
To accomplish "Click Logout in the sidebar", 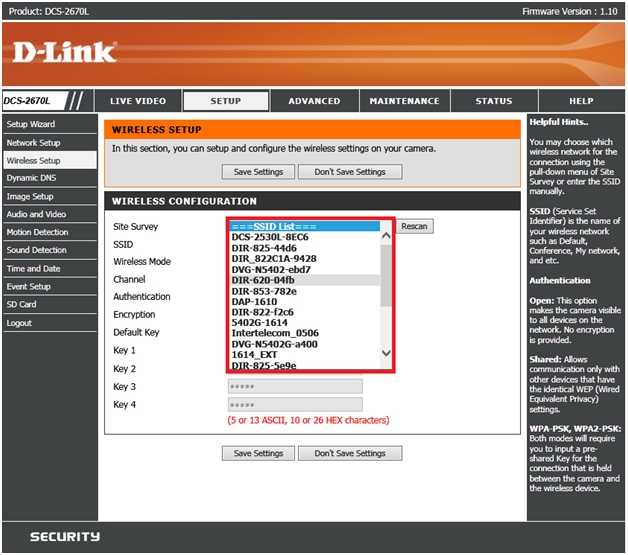I will 19,323.
